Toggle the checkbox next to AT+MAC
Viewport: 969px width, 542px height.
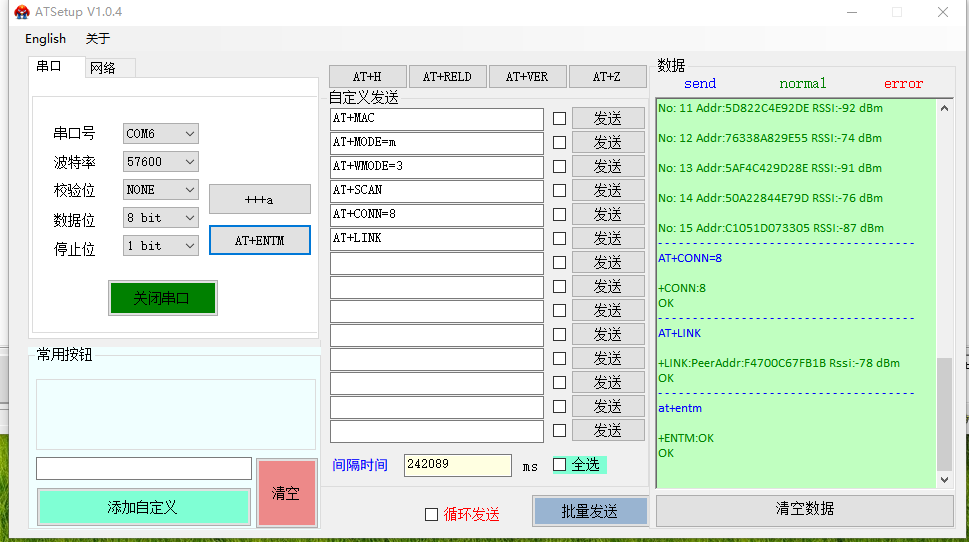click(x=559, y=118)
